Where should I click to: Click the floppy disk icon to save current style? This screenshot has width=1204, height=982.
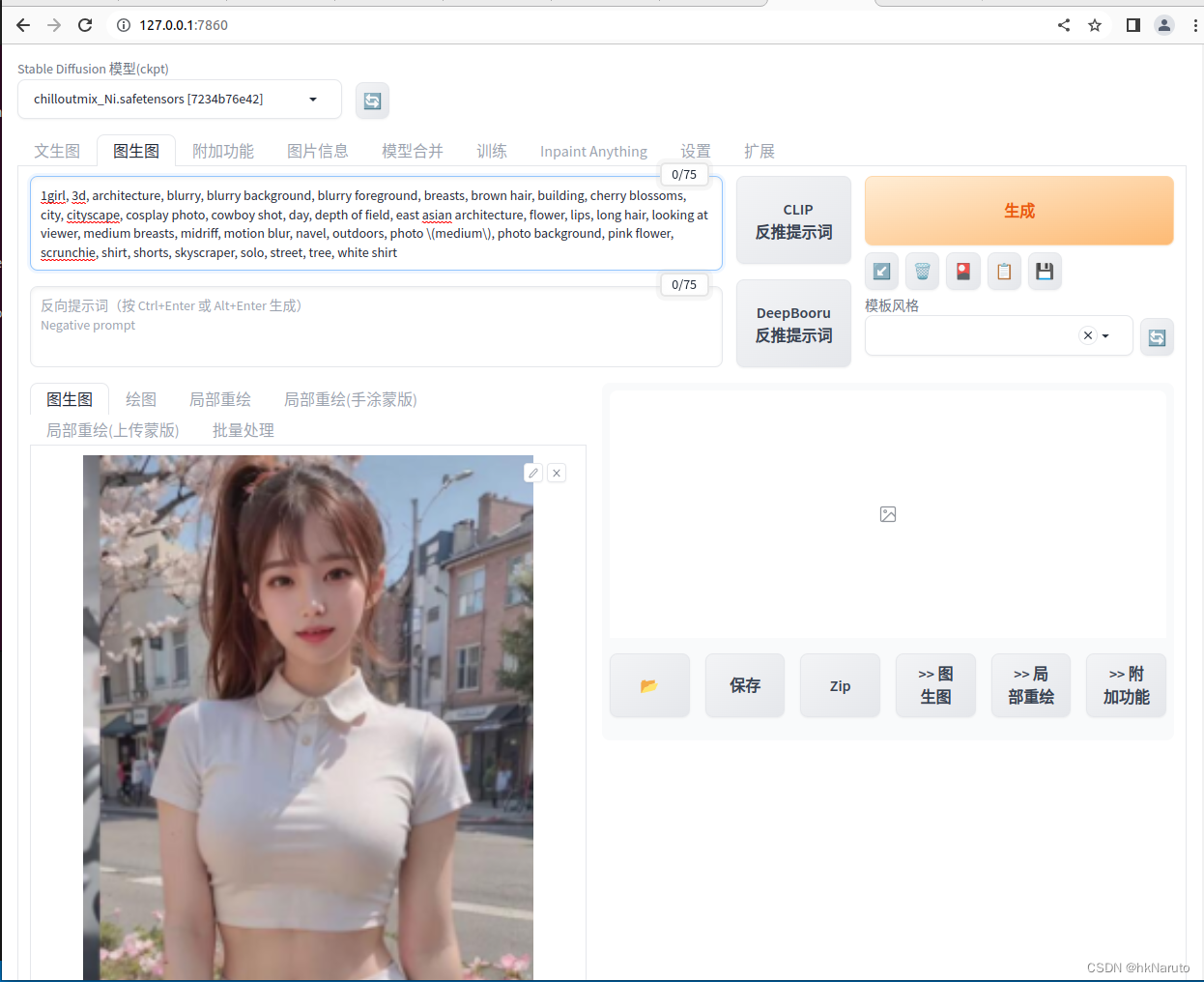tap(1044, 272)
